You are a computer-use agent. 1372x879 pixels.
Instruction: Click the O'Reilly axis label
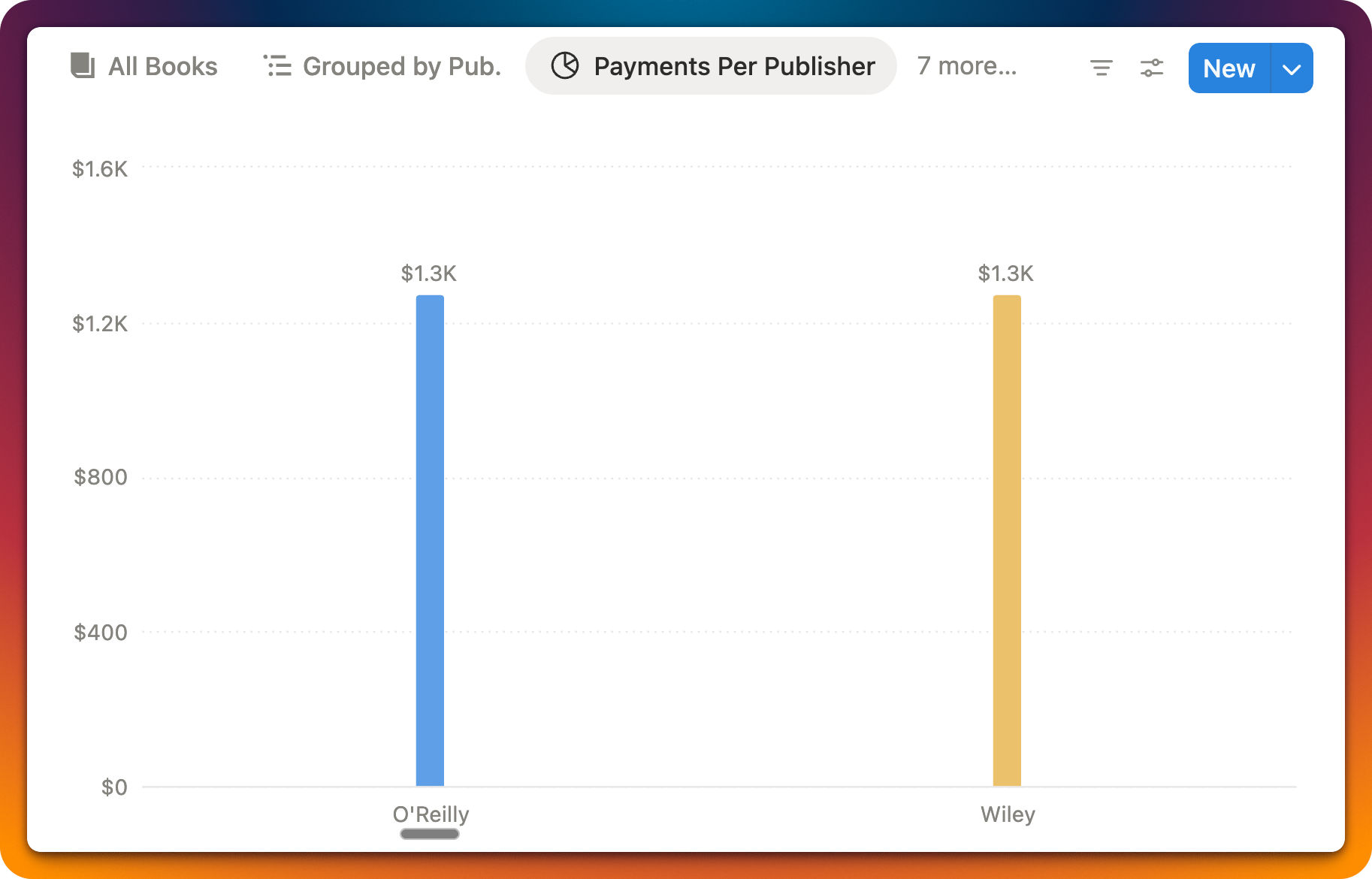coord(431,814)
